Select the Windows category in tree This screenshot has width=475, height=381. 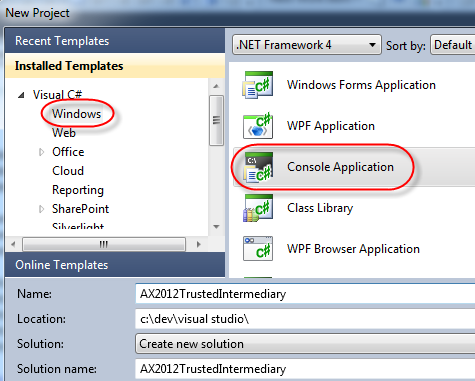76,114
